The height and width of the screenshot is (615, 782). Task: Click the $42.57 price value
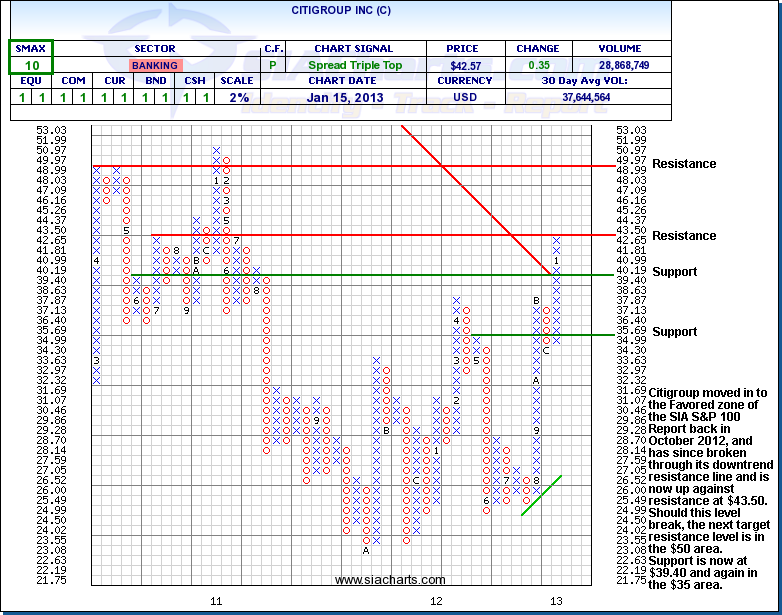tap(464, 65)
